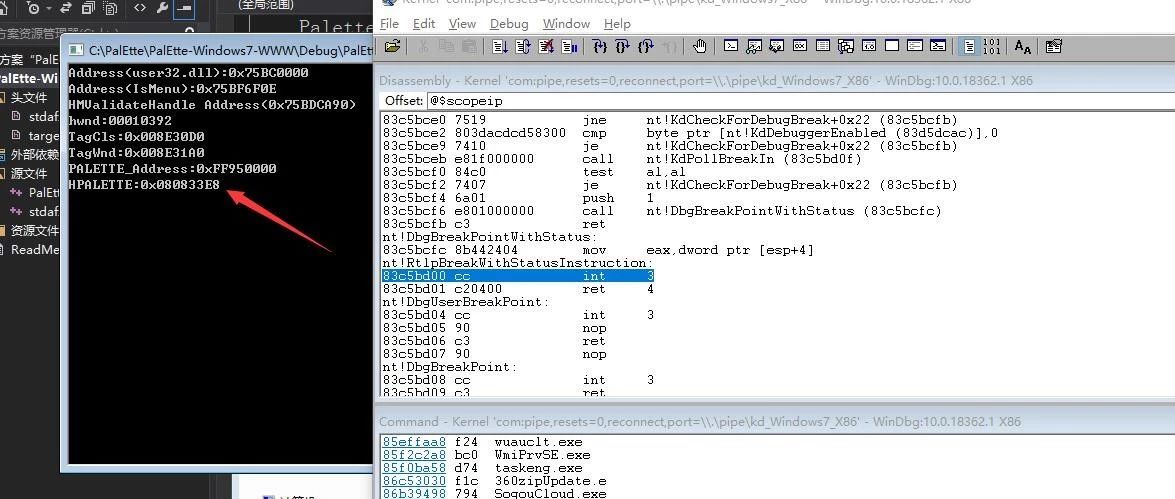Open the Edit menu in WinDbg
This screenshot has width=1175, height=499.
coord(424,24)
